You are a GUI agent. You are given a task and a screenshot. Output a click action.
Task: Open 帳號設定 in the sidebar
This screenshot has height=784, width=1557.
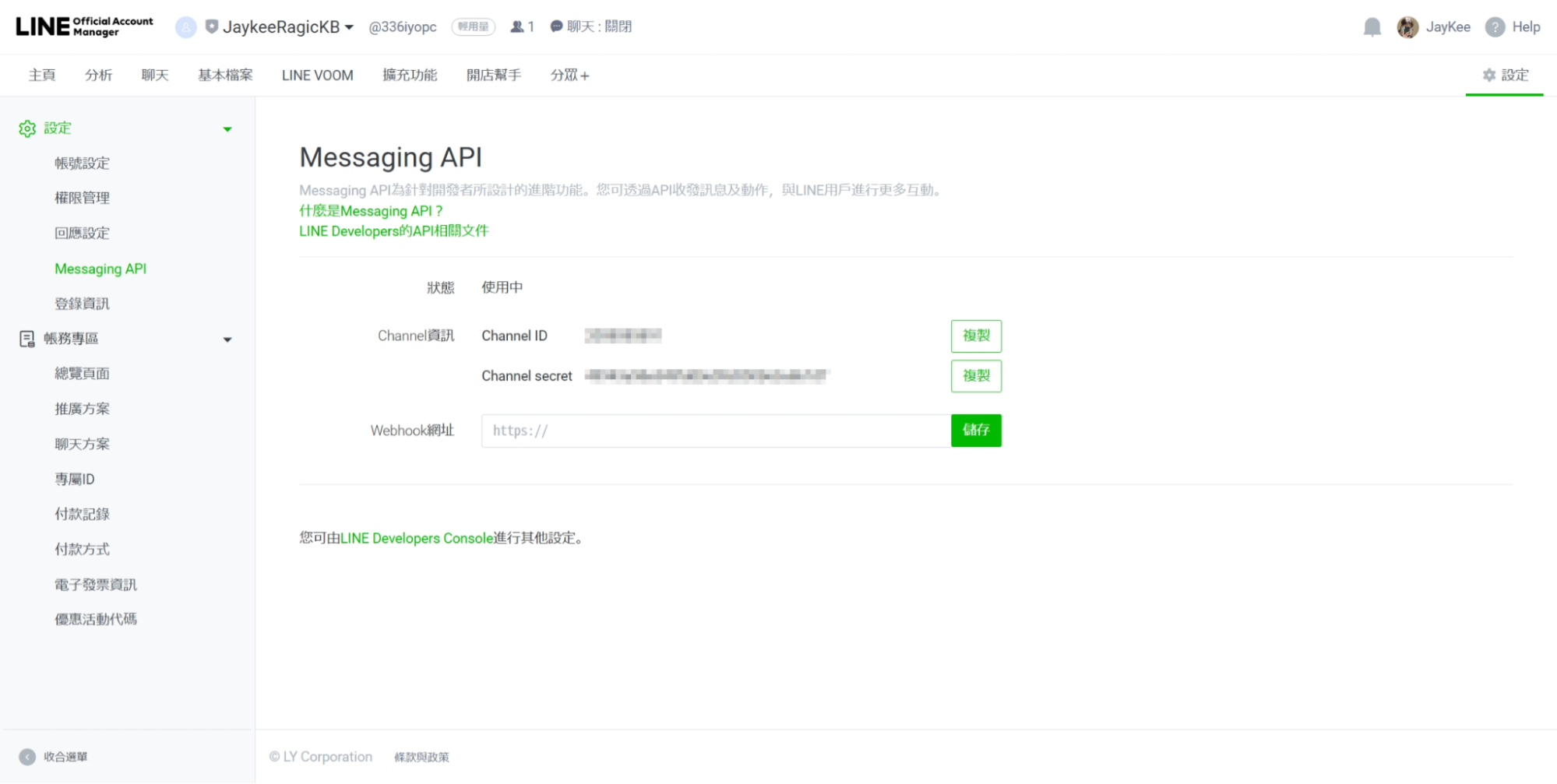(x=82, y=163)
